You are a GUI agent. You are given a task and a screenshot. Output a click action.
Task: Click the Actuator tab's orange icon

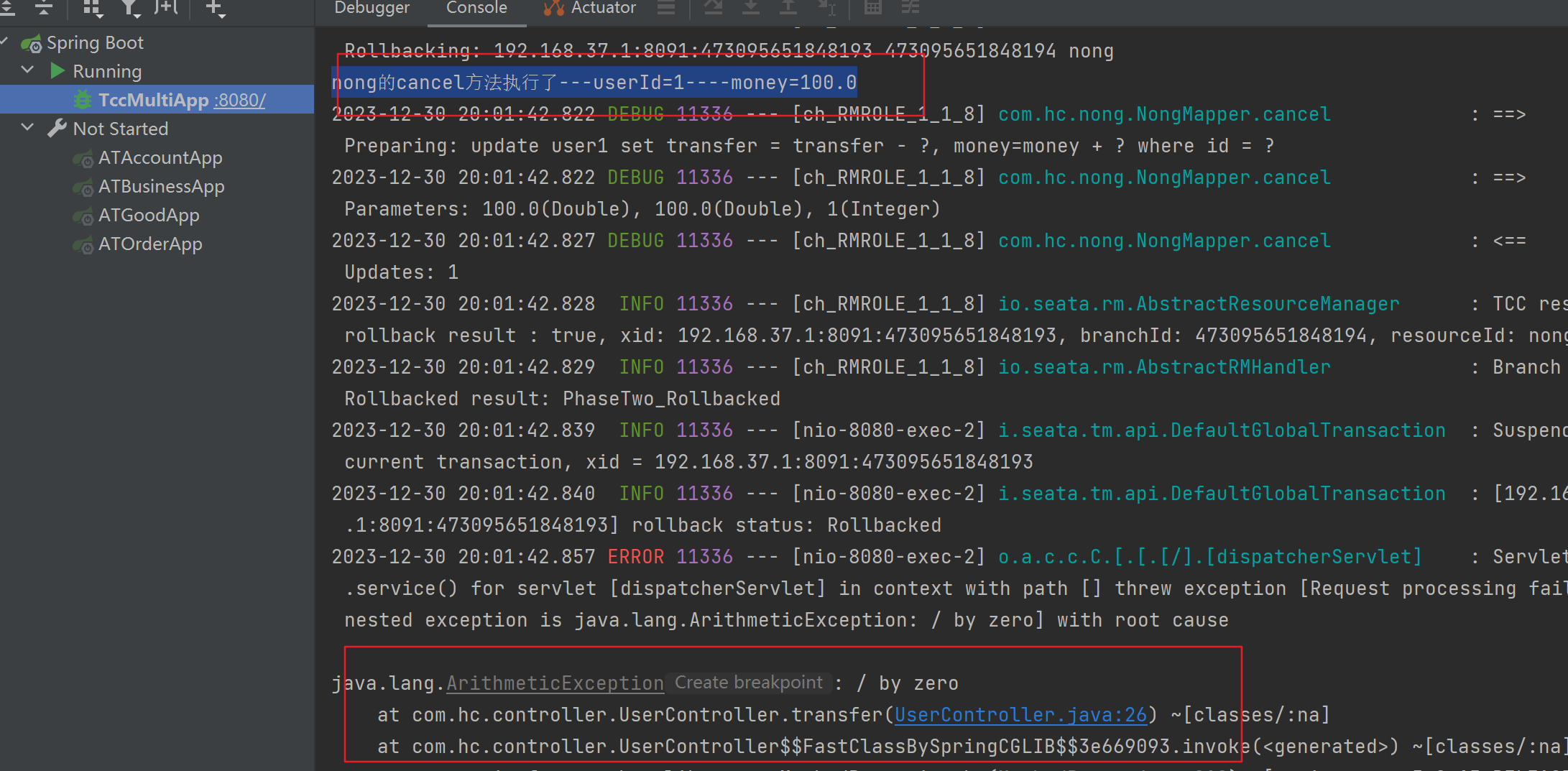point(554,8)
